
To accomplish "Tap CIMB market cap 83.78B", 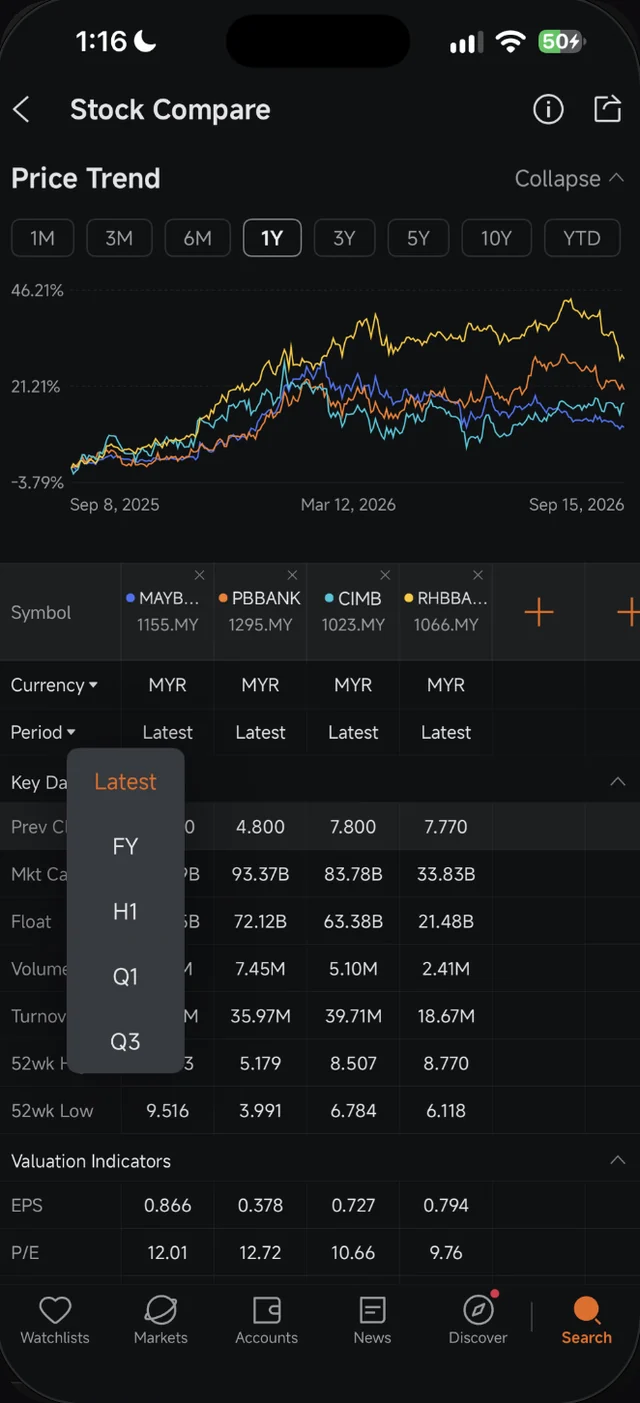I will [x=353, y=874].
